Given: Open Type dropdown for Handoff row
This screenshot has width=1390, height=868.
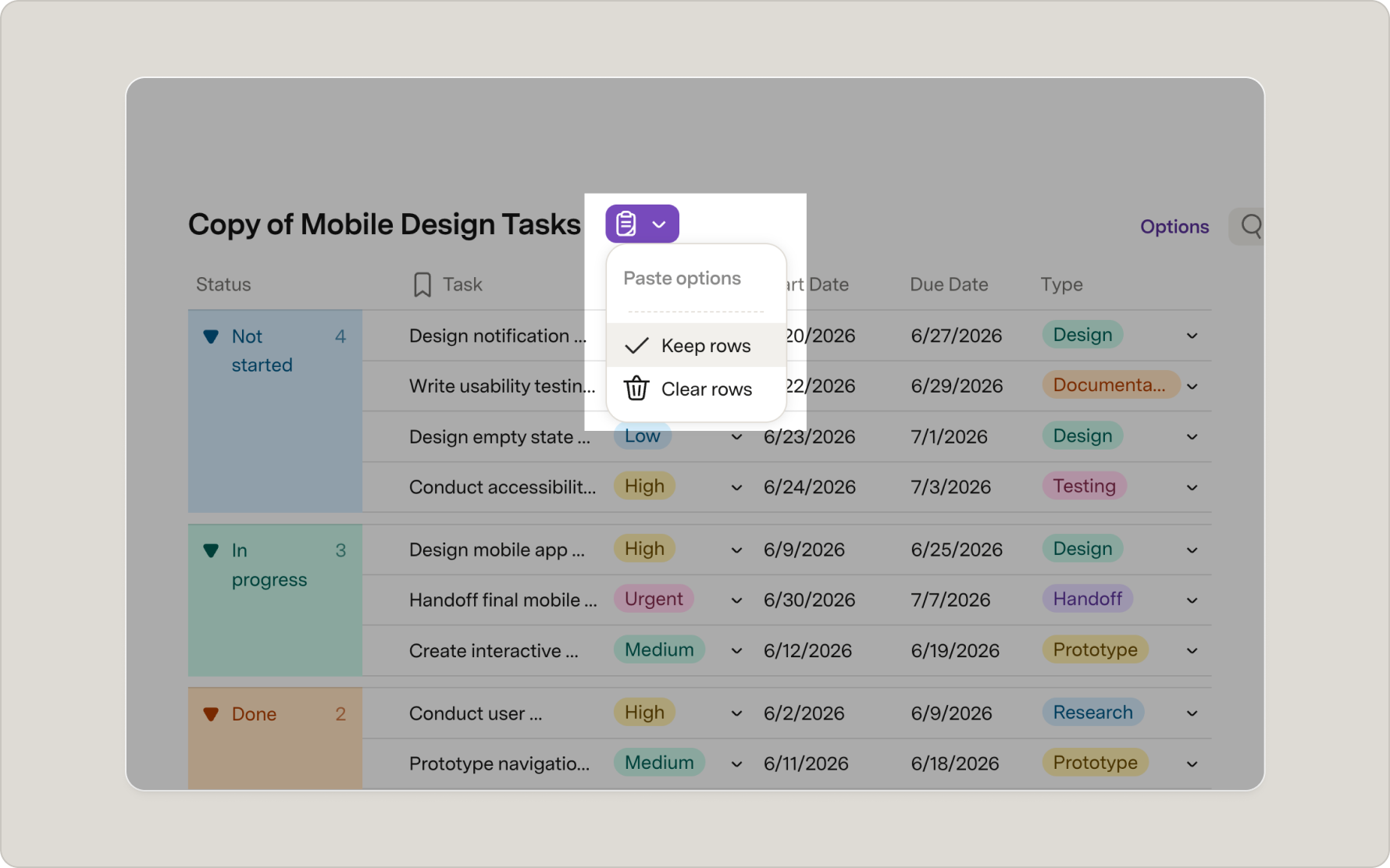Looking at the screenshot, I should click(x=1192, y=600).
